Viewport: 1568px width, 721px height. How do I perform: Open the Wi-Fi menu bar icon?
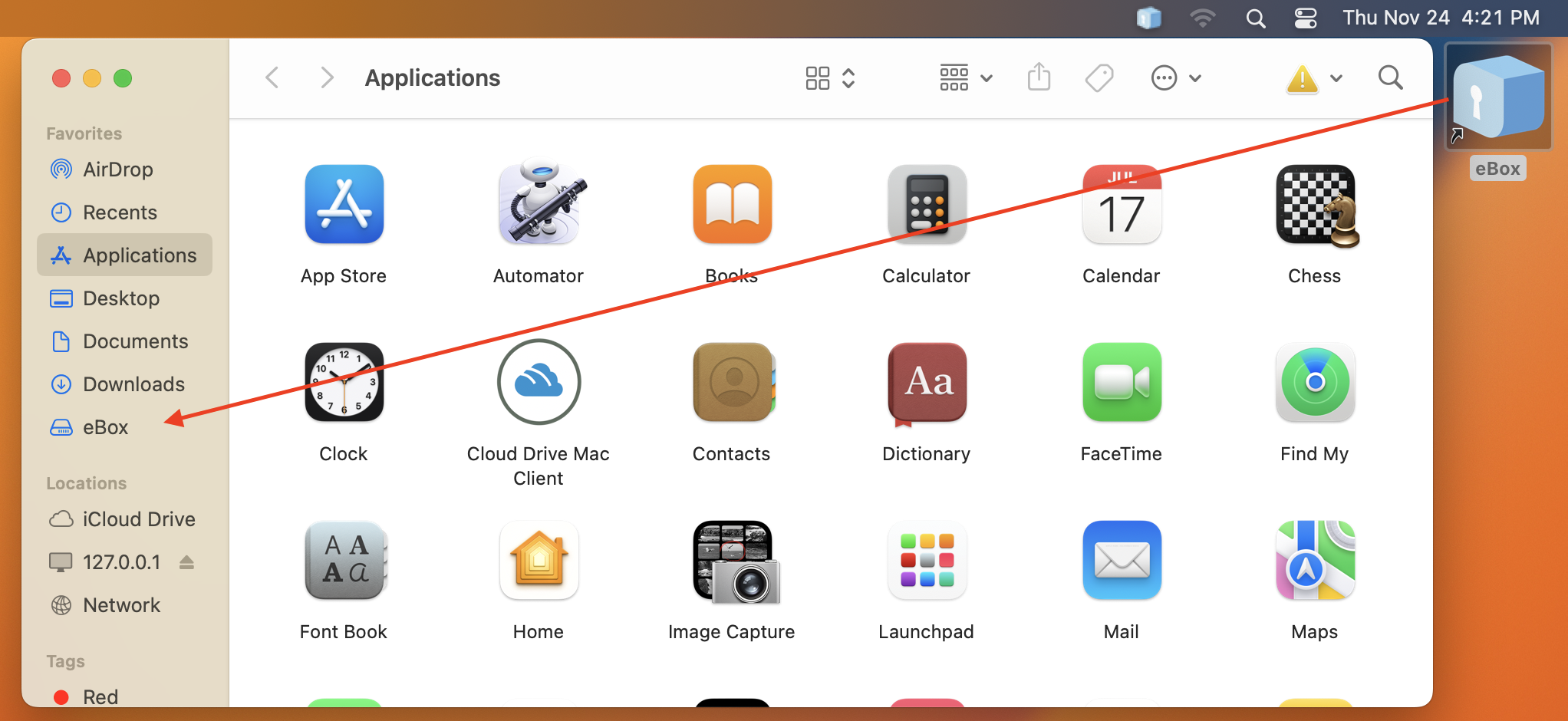click(x=1202, y=18)
